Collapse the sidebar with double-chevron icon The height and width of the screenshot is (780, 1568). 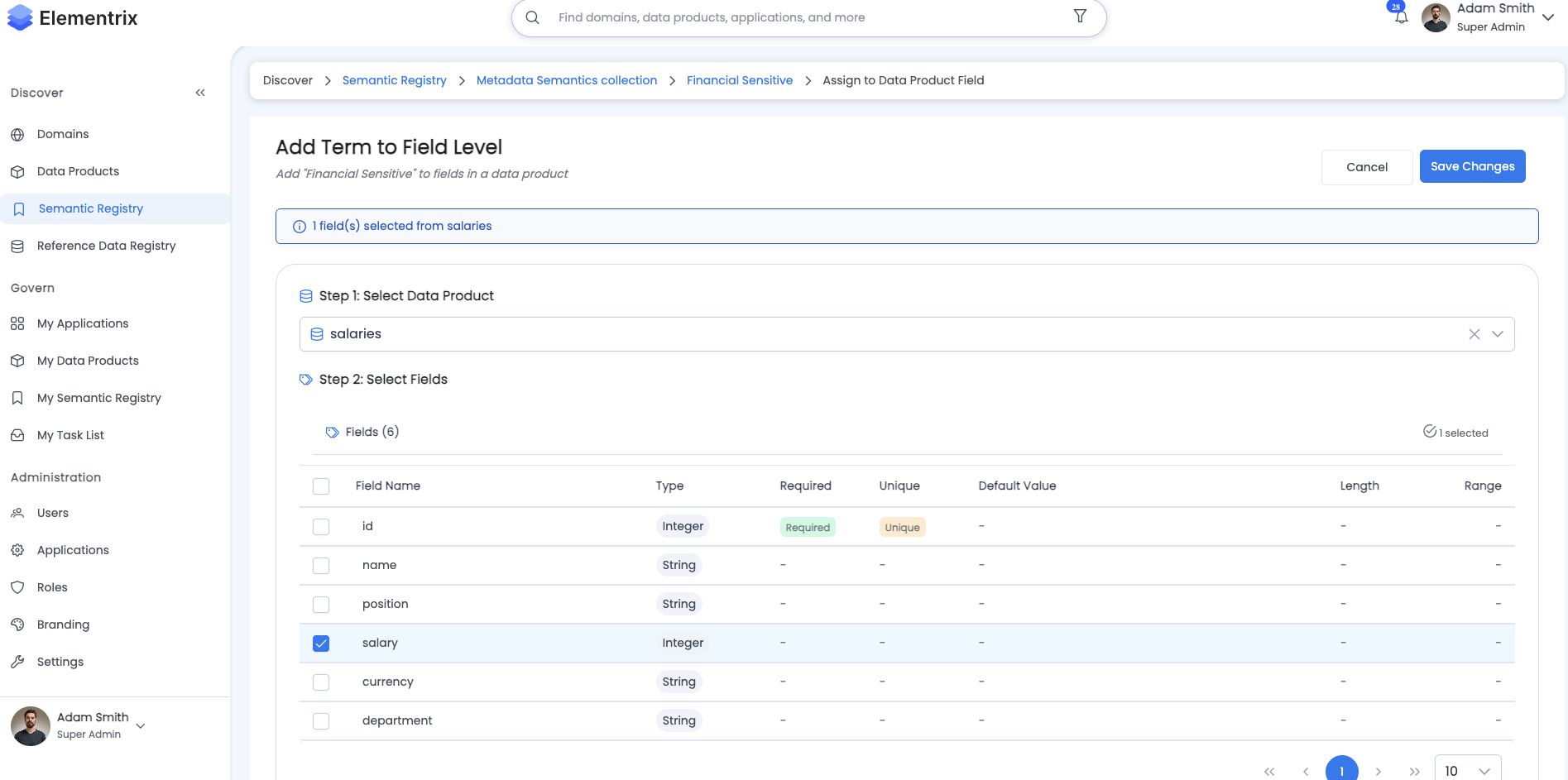coord(200,93)
